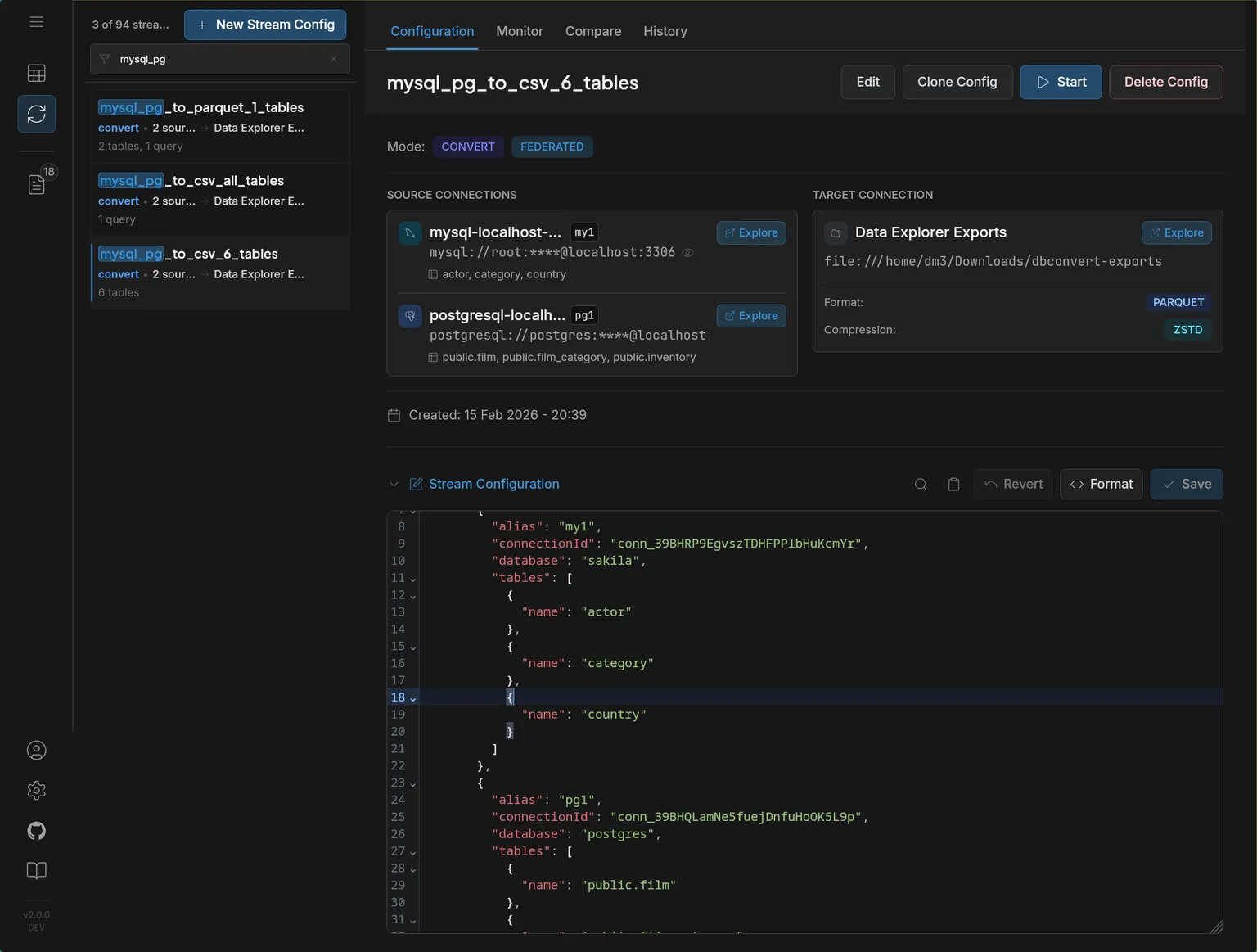Fold code block at line 12

point(412,596)
